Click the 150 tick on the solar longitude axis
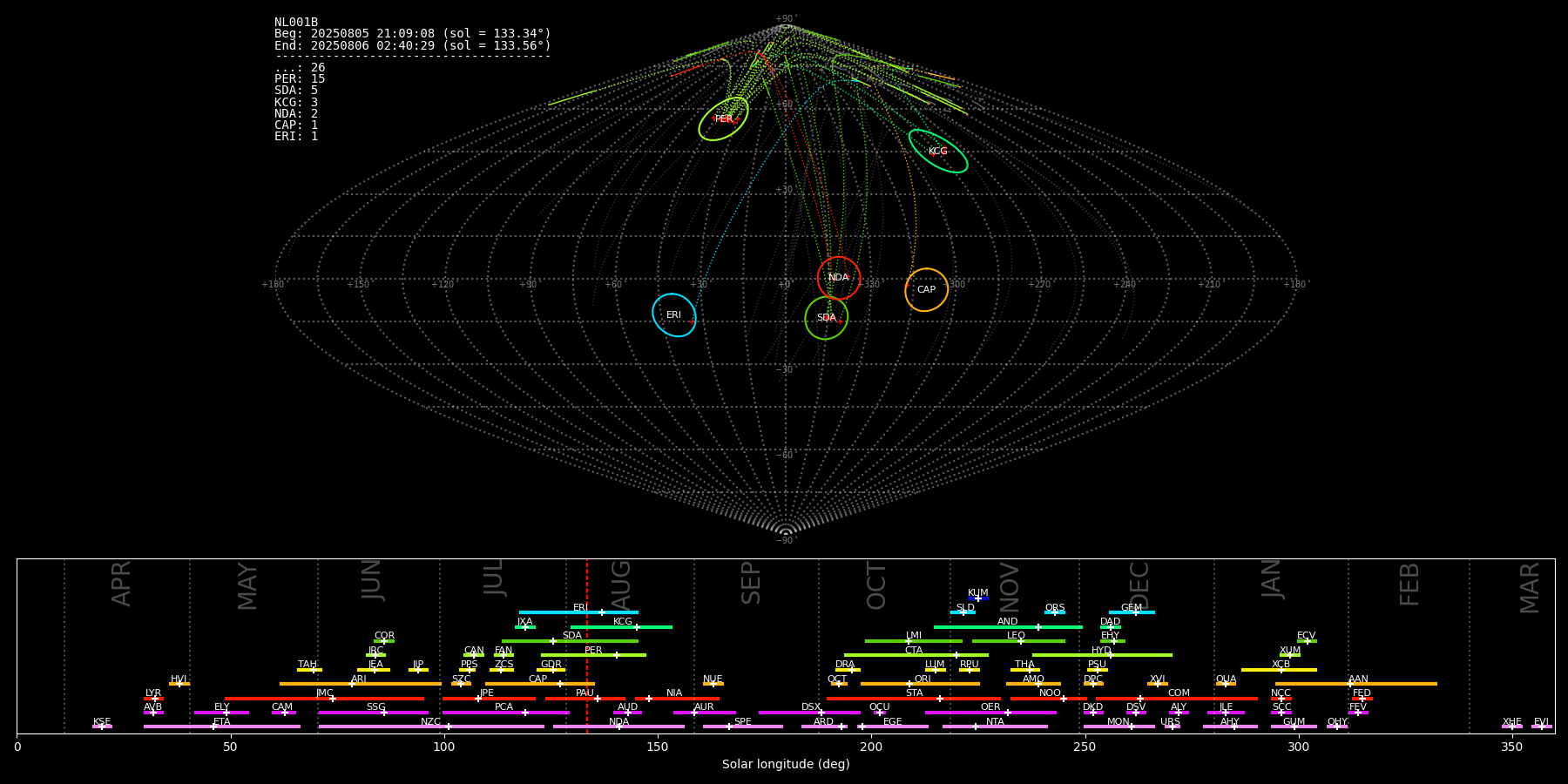 tap(658, 747)
